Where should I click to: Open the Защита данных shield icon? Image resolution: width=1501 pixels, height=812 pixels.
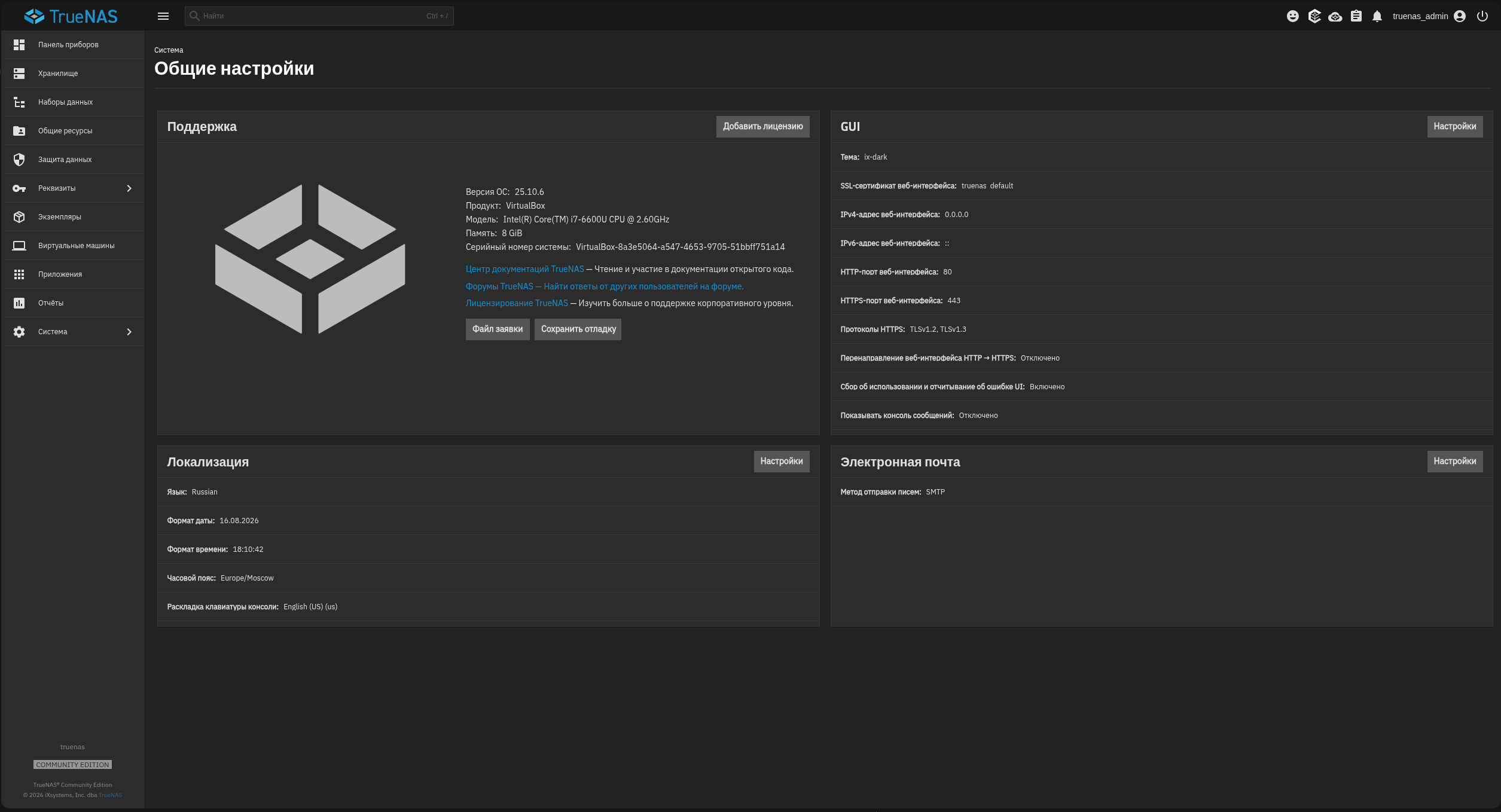(x=19, y=160)
